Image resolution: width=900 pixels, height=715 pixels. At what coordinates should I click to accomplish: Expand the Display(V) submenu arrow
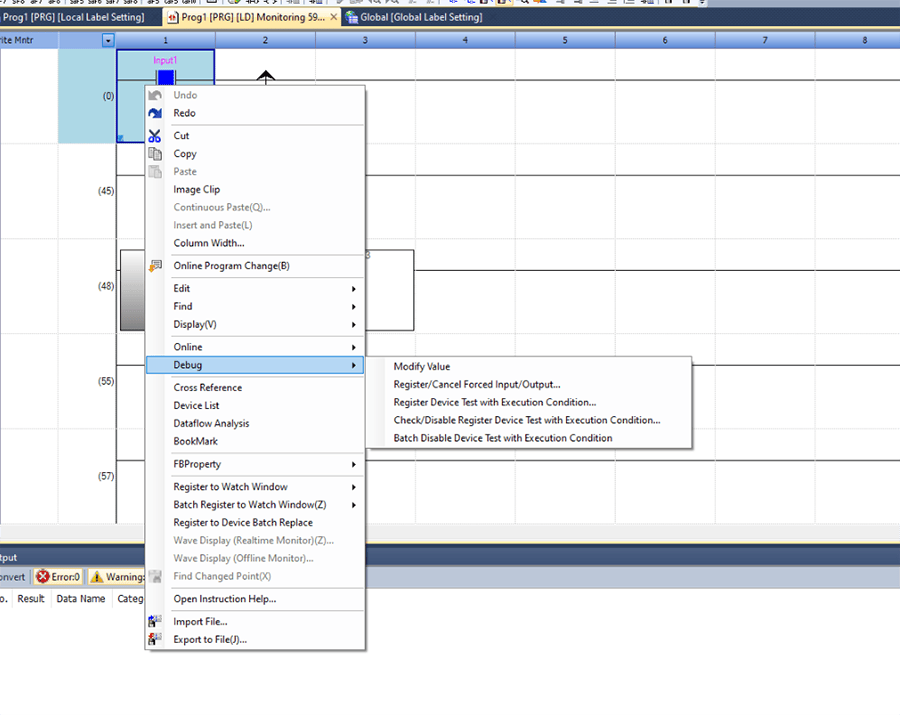[354, 324]
